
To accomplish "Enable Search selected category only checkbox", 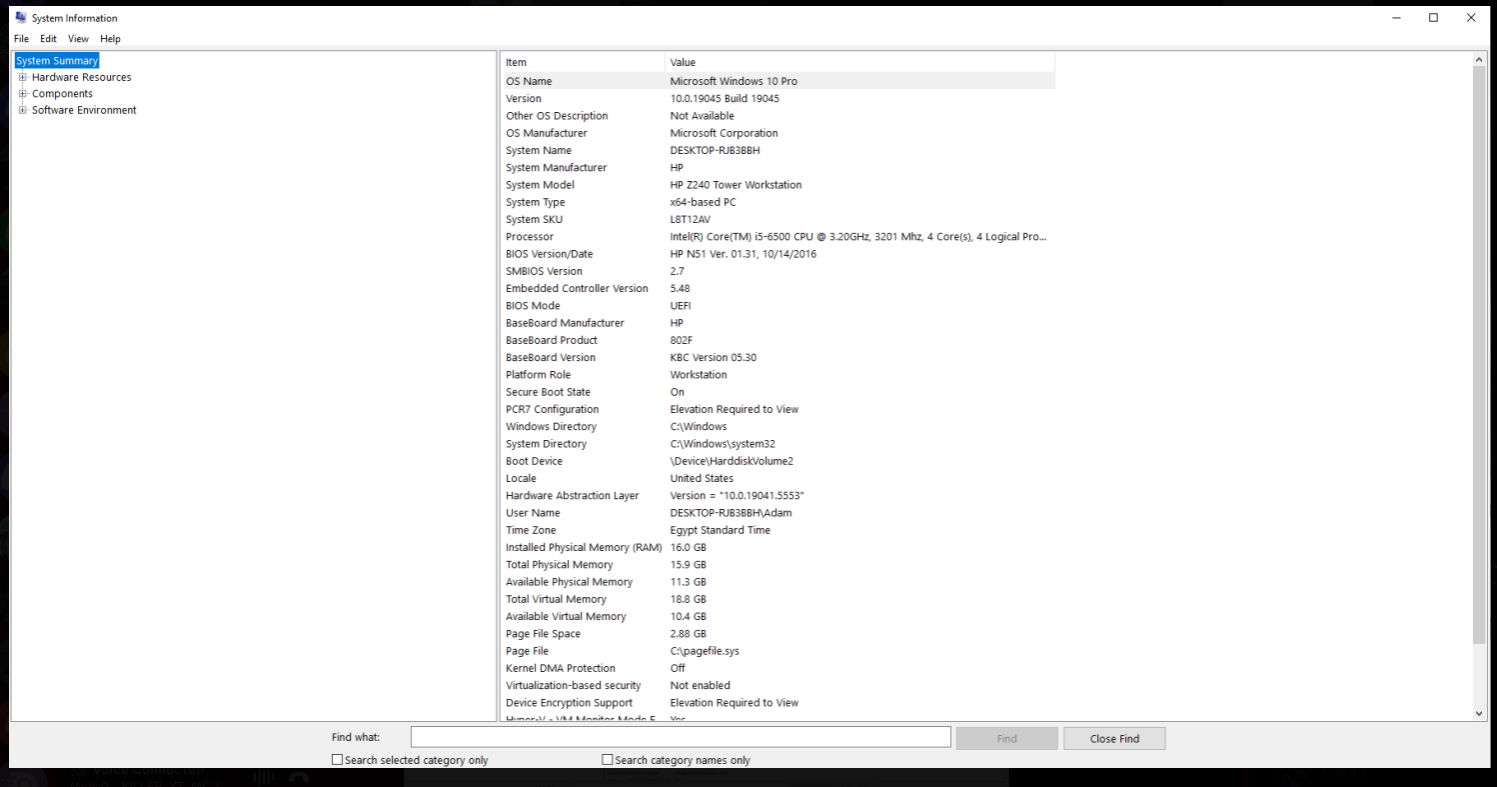I will tap(337, 760).
